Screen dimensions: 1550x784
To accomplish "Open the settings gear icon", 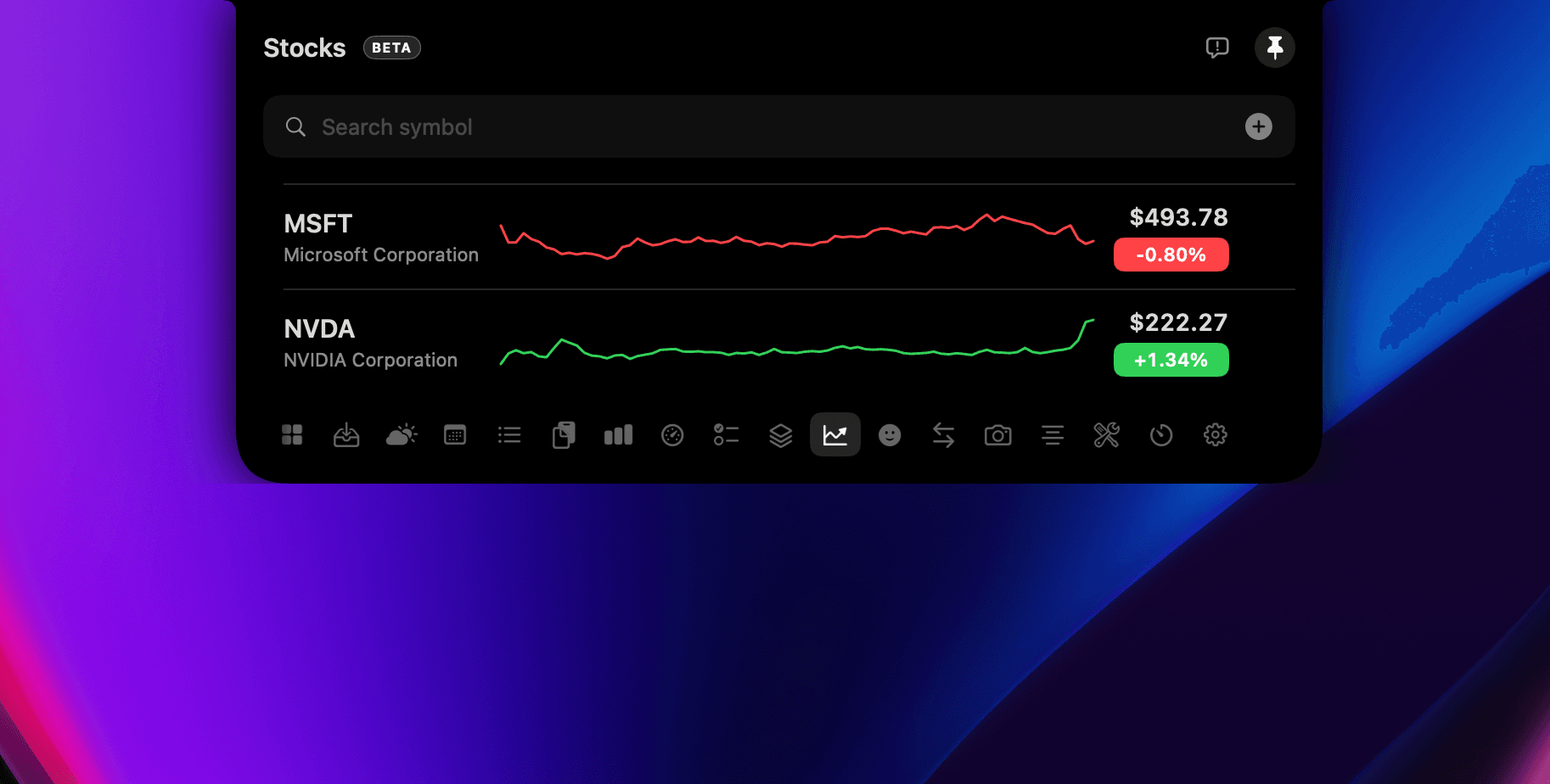I will coord(1216,435).
